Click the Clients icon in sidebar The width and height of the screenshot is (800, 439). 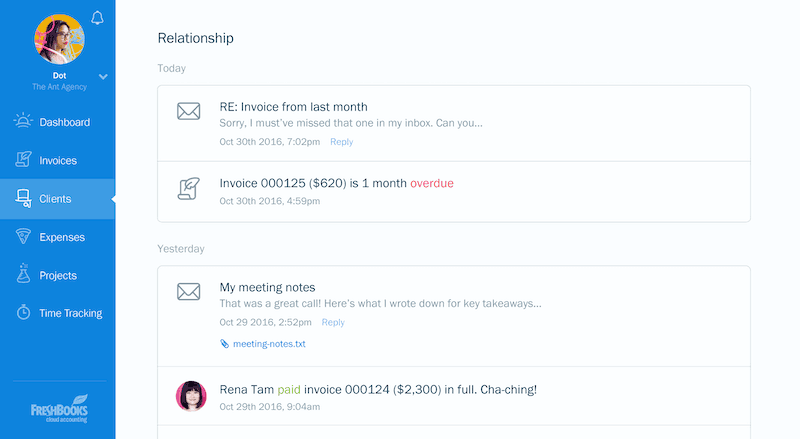pos(23,199)
